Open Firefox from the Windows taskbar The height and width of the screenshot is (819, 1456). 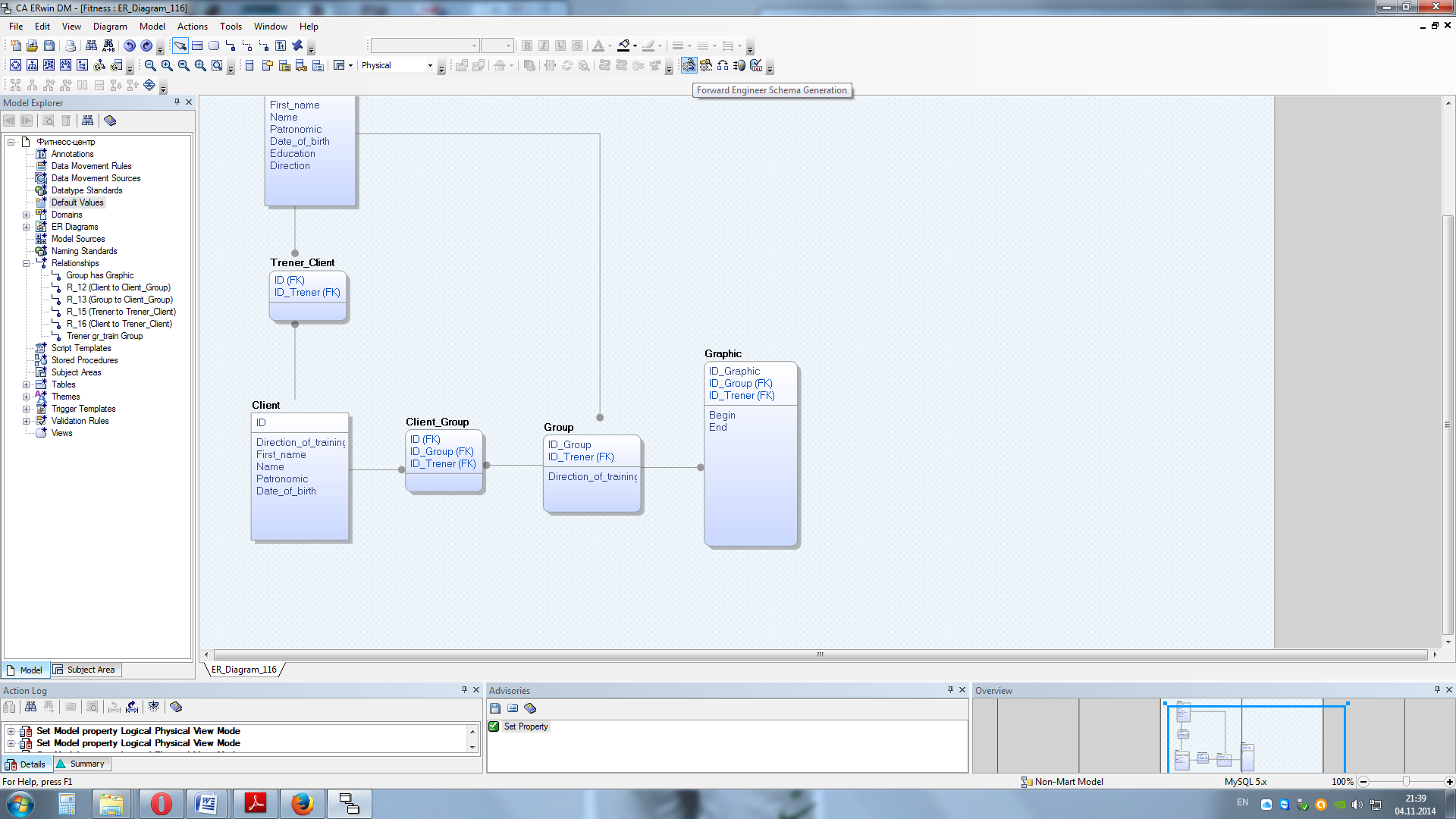point(302,804)
